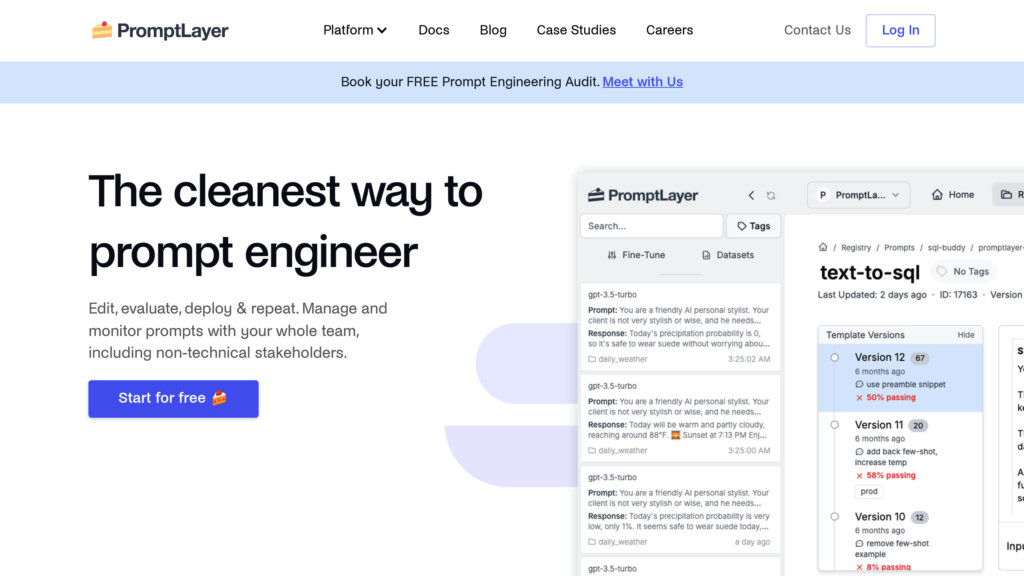
Task: Click the Search... input field
Action: pos(651,226)
